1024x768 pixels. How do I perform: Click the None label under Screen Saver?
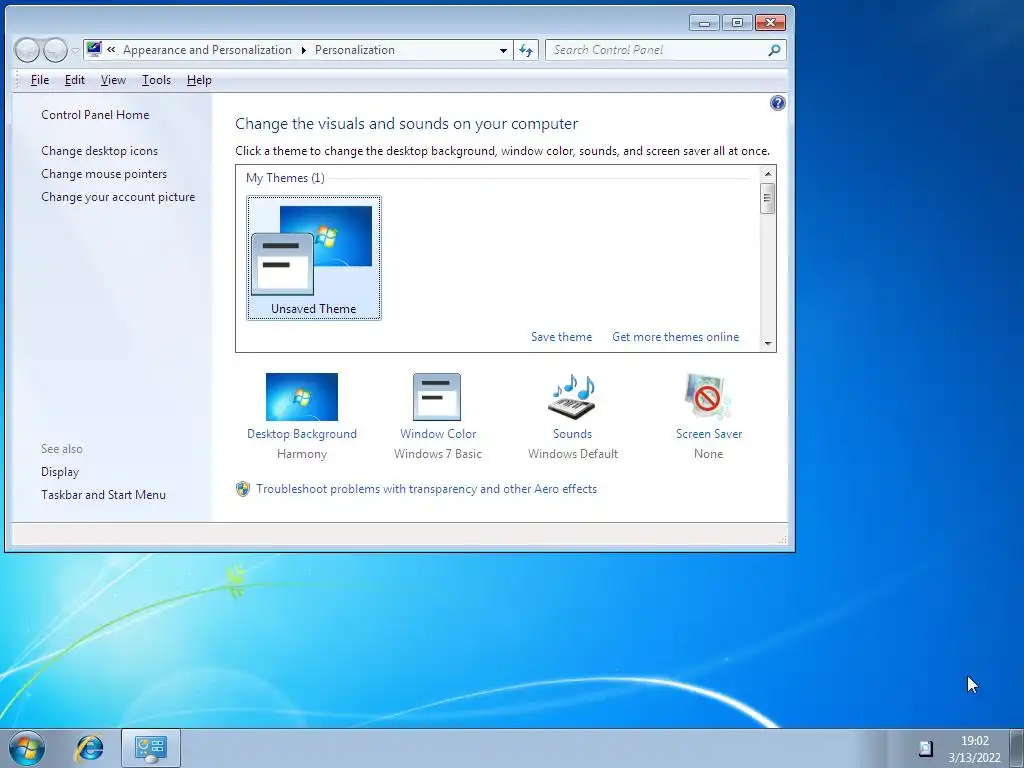[x=709, y=454]
